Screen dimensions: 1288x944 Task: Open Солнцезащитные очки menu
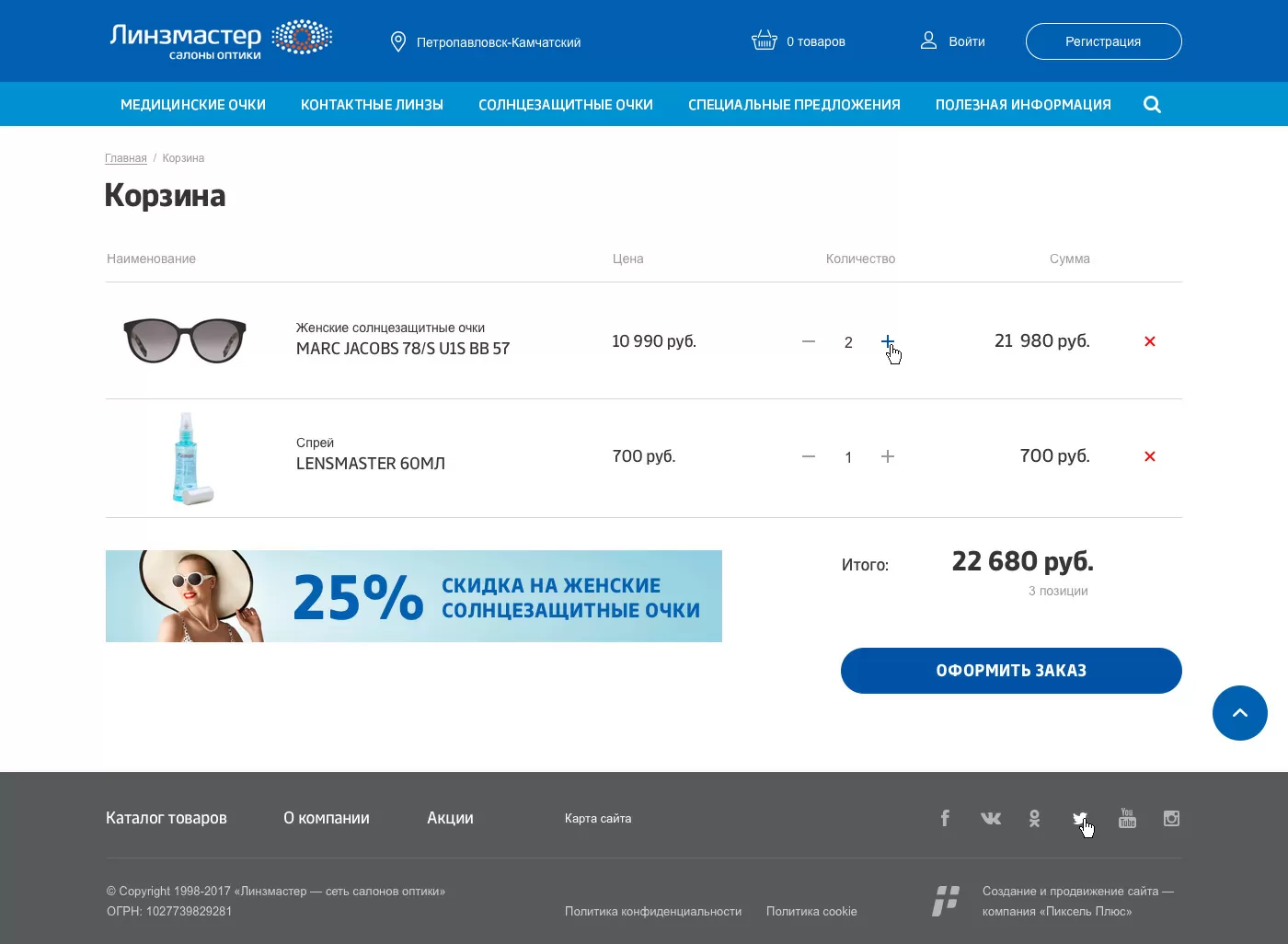(x=566, y=105)
